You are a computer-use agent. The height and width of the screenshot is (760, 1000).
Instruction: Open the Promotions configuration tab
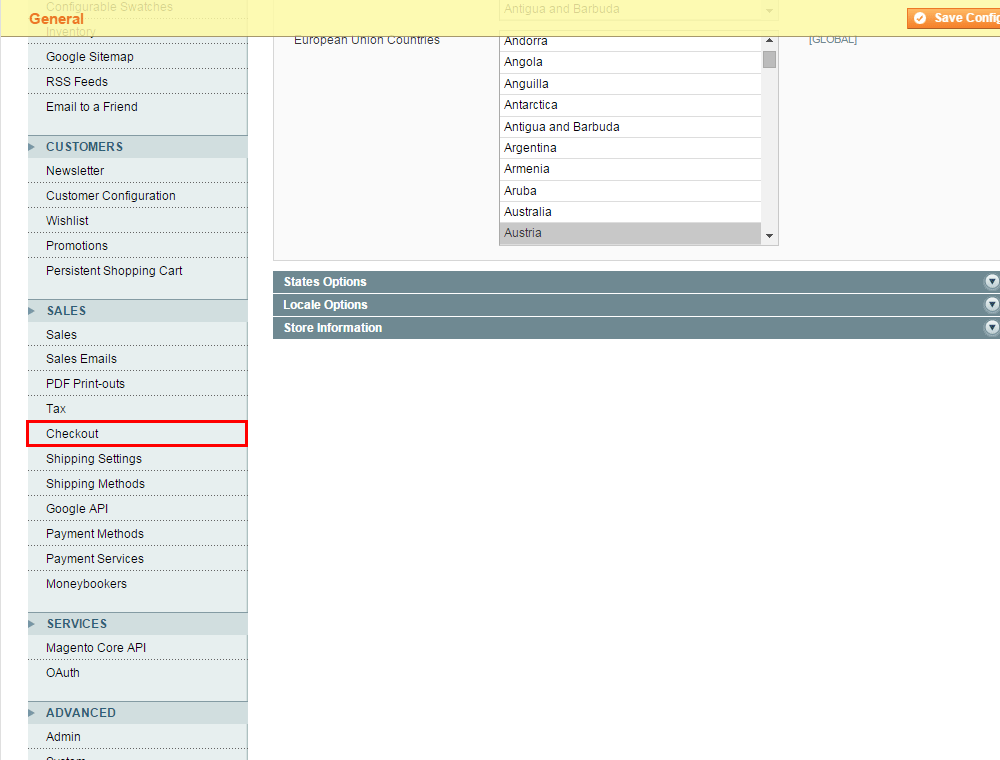[x=138, y=245]
